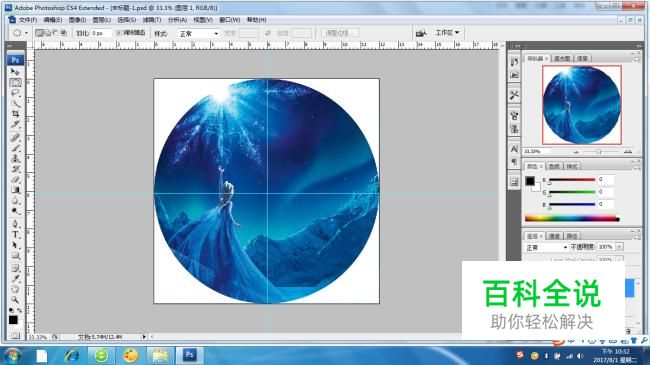Screen dimensions: 650x365
Task: Open the 图像(I) menu
Action: pyautogui.click(x=77, y=20)
